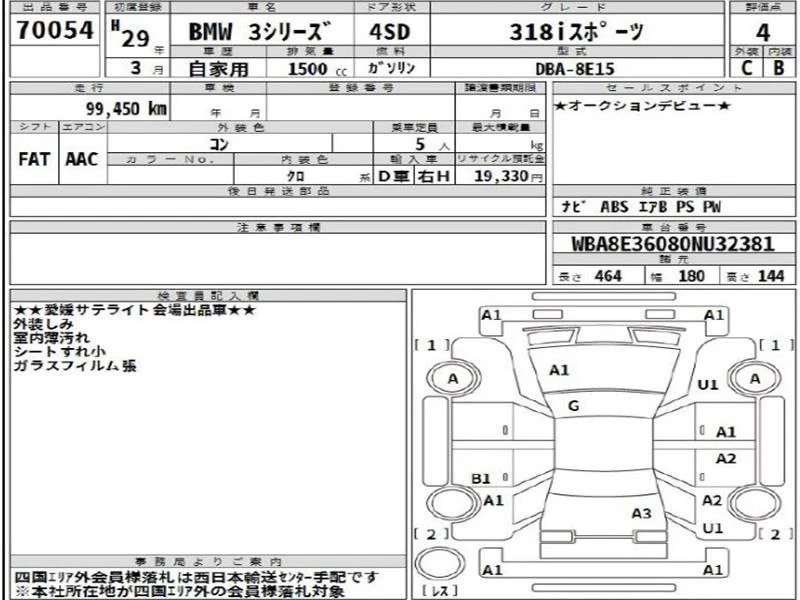
Task: Click the B1 mark on the diagram
Action: (481, 479)
